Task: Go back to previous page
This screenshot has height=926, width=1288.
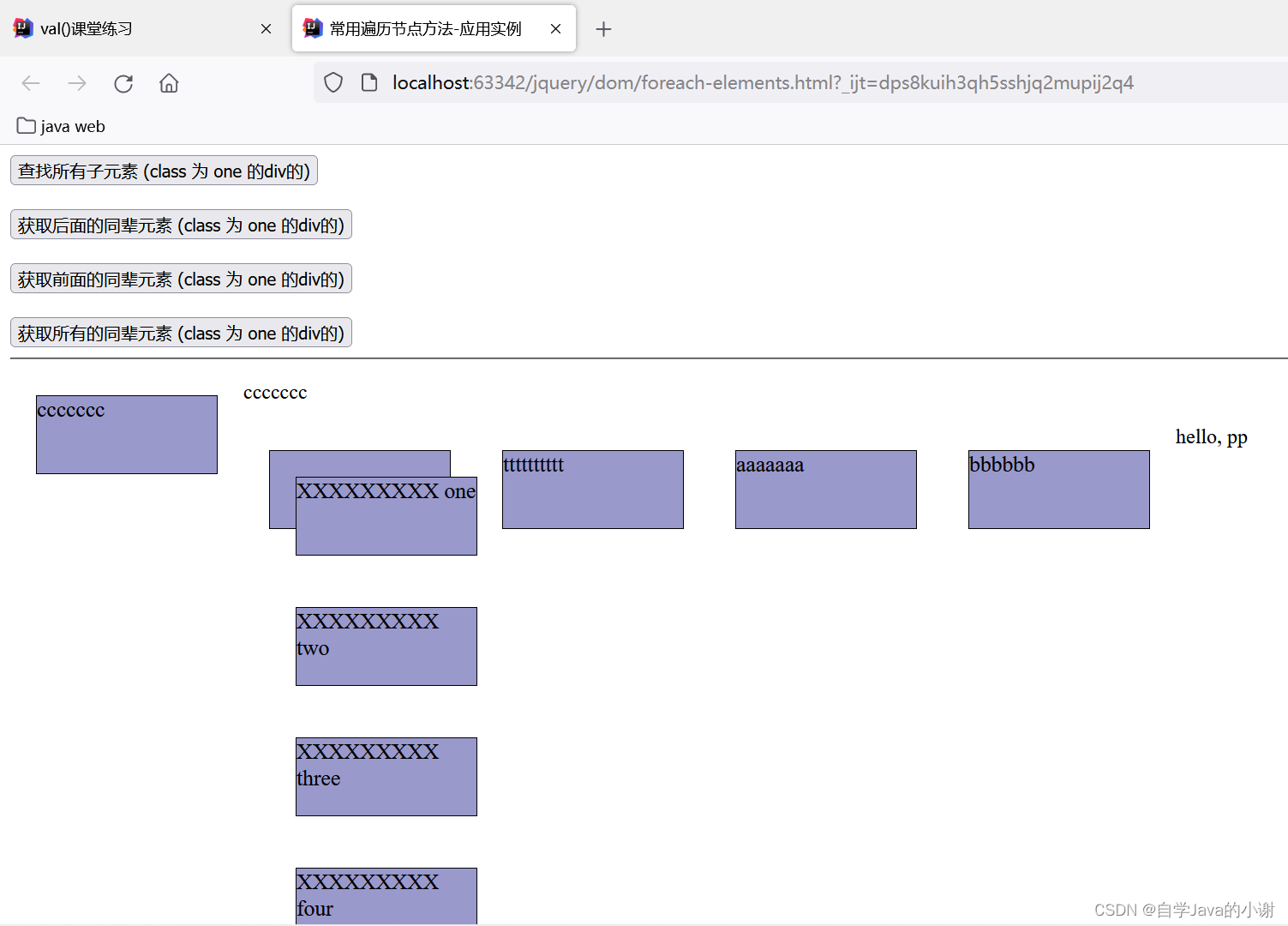Action: [x=31, y=83]
